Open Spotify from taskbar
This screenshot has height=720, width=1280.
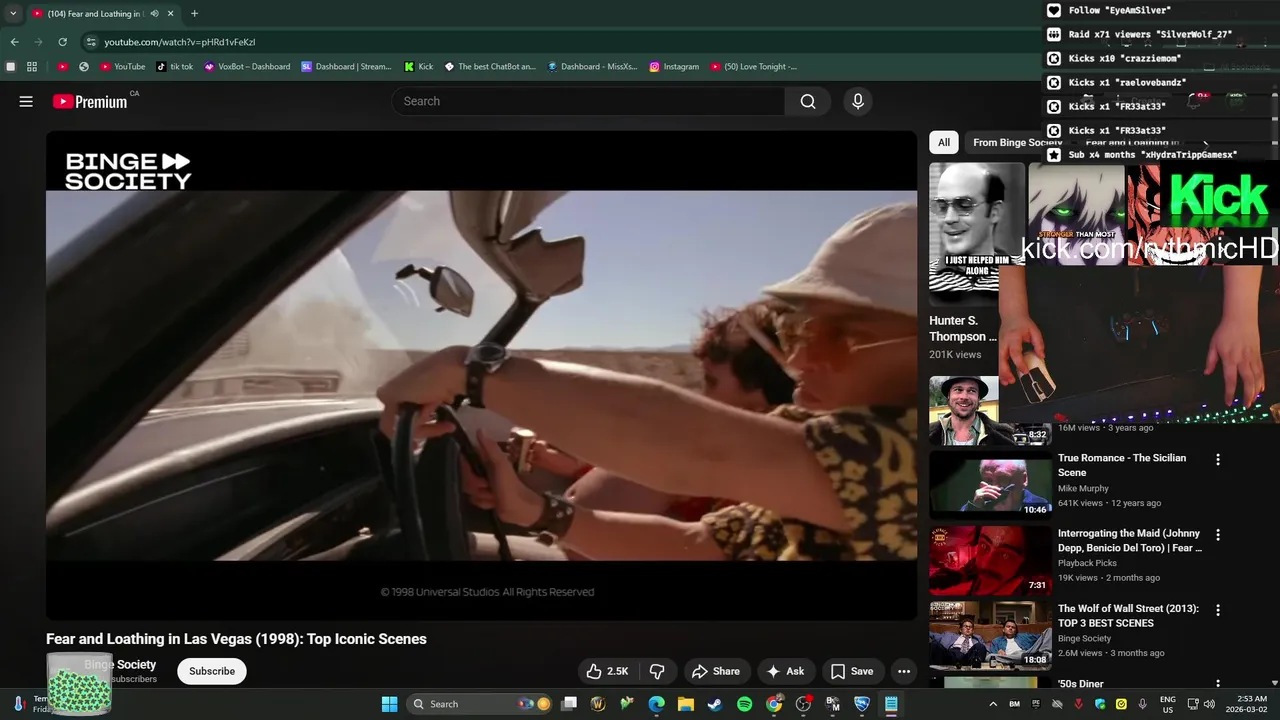tap(744, 704)
